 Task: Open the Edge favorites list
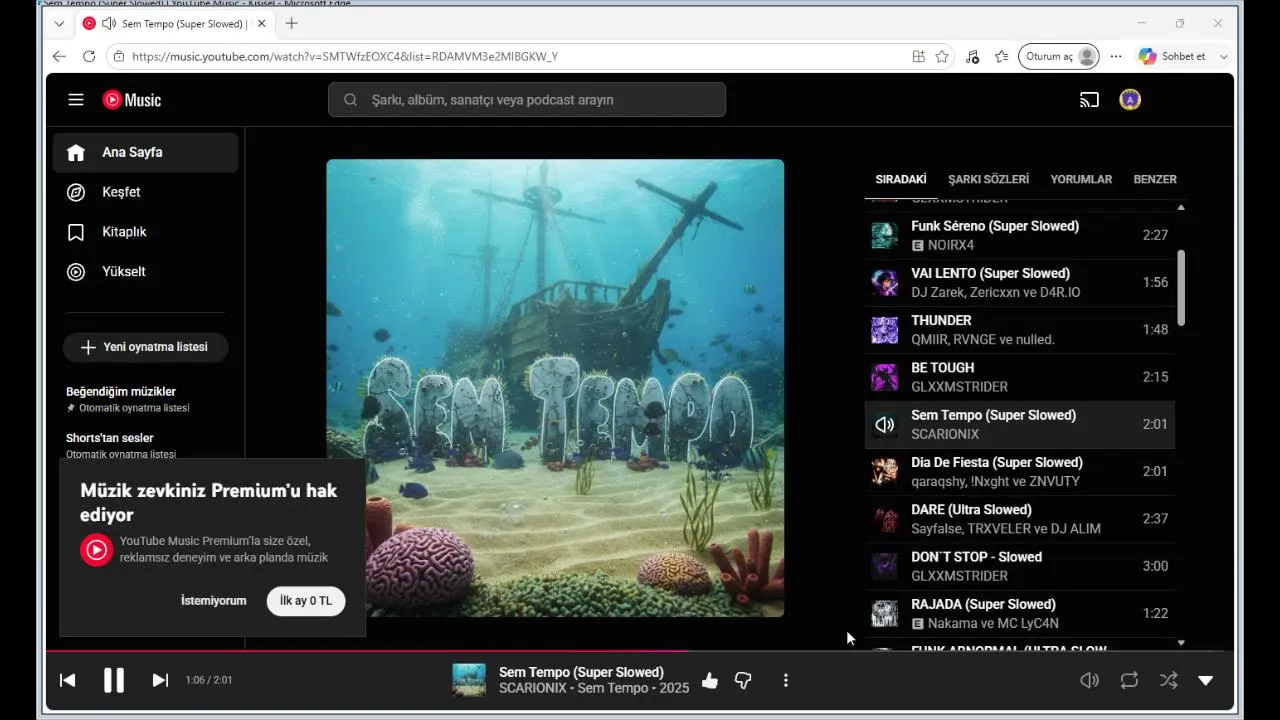1001,57
